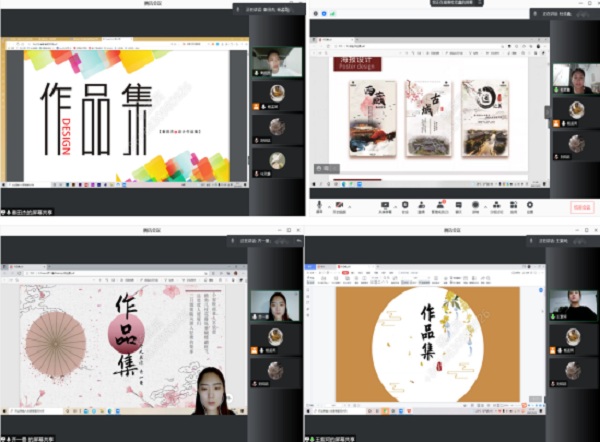Open the Settings gear in the meeting toolbar

[x=530, y=207]
